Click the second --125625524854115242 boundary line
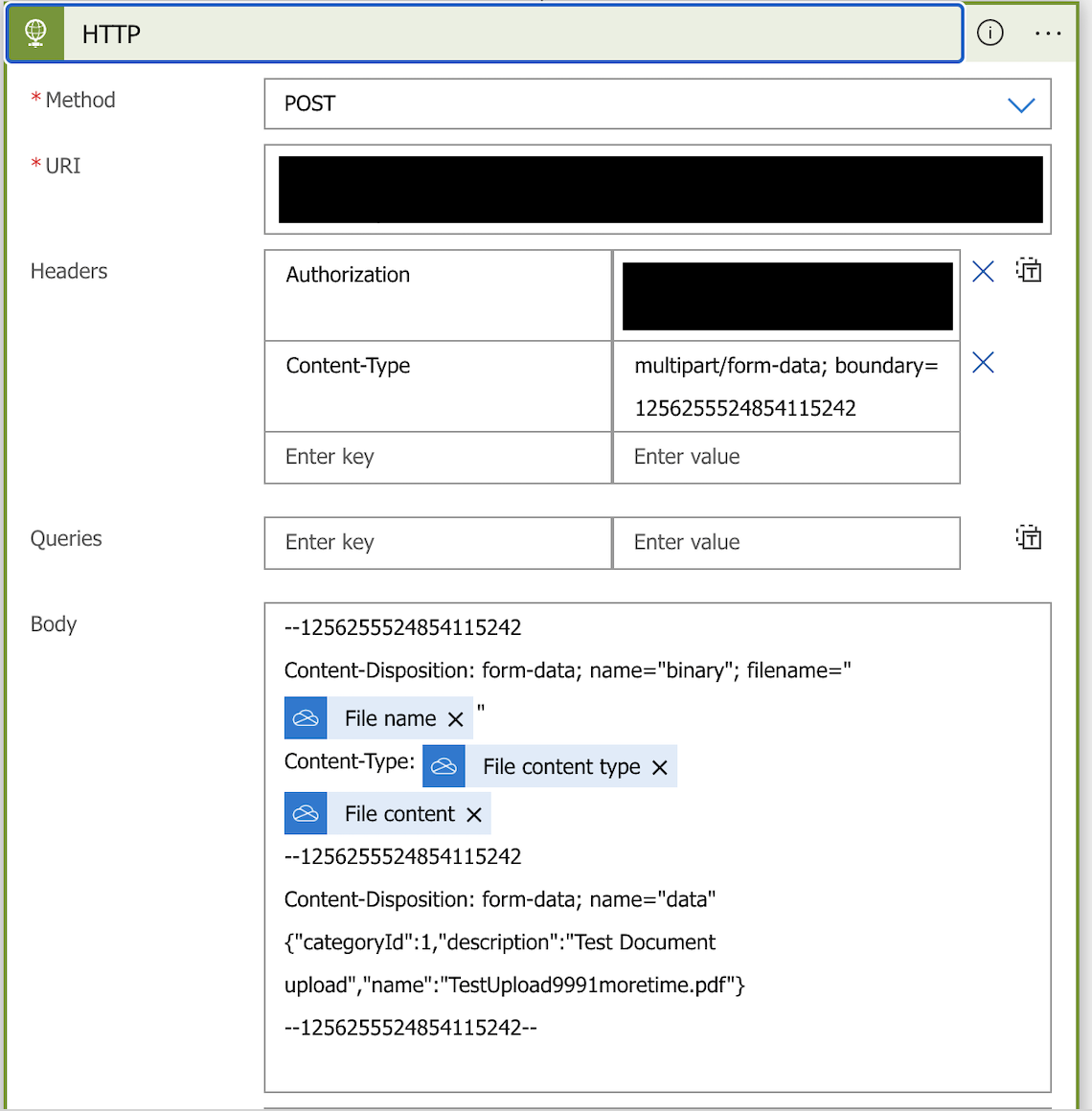 (402, 856)
